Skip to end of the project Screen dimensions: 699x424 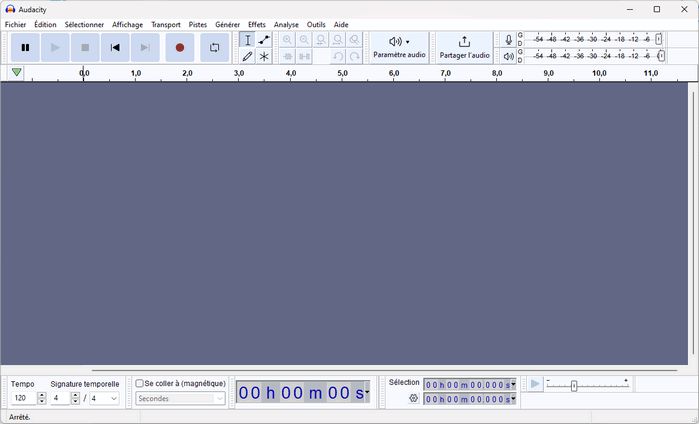click(x=145, y=47)
